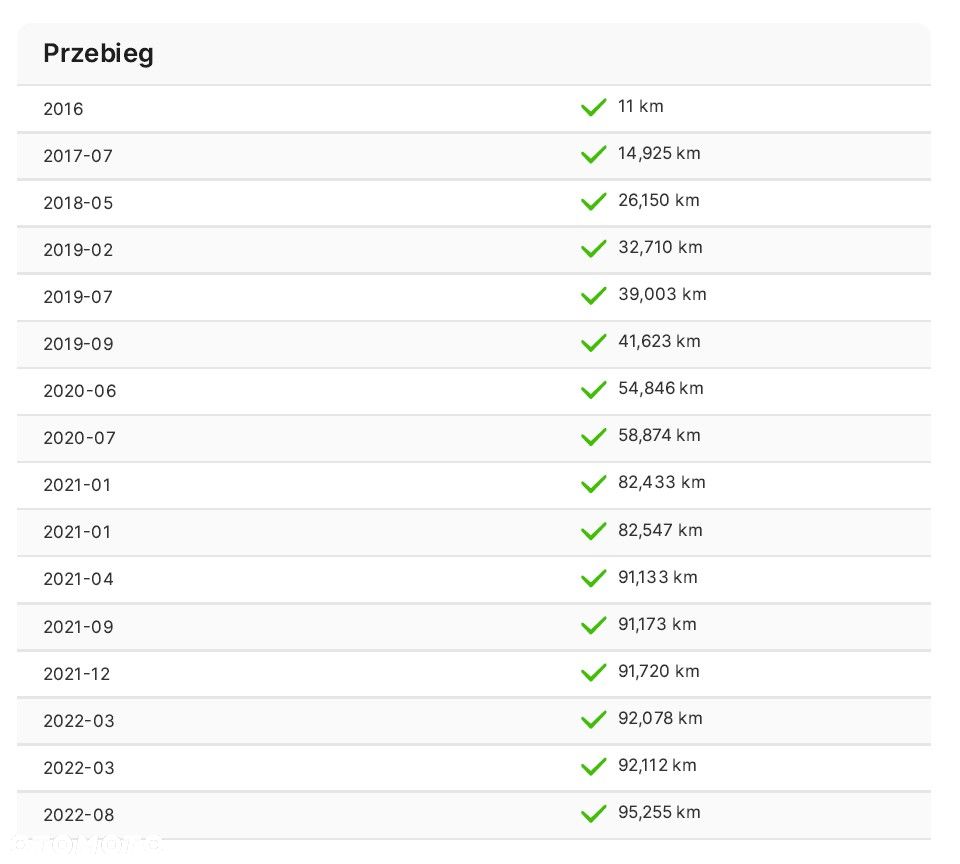Click the 2021-09 date entry
The width and height of the screenshot is (960, 864).
click(78, 627)
